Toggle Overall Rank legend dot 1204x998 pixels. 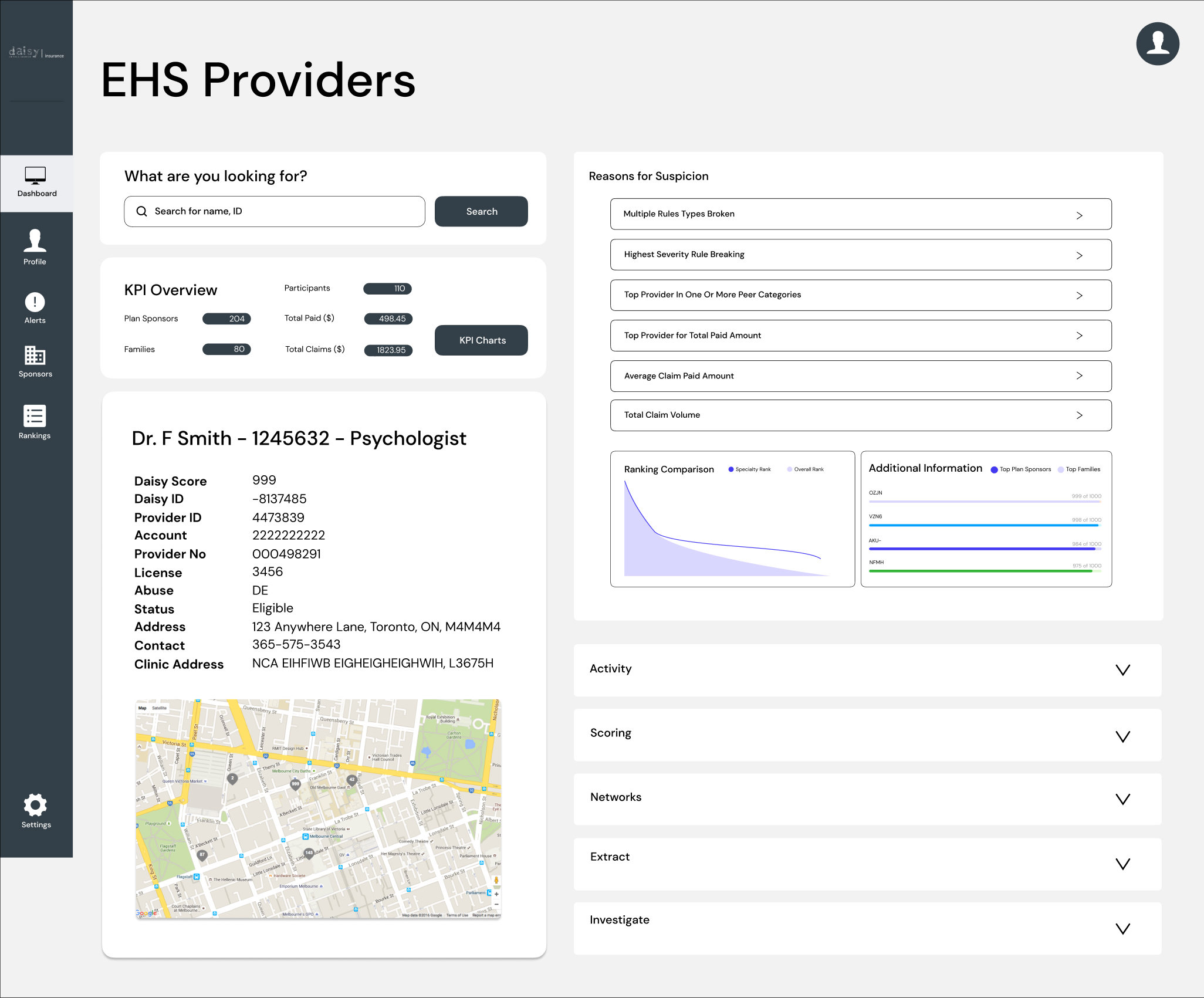coord(790,469)
